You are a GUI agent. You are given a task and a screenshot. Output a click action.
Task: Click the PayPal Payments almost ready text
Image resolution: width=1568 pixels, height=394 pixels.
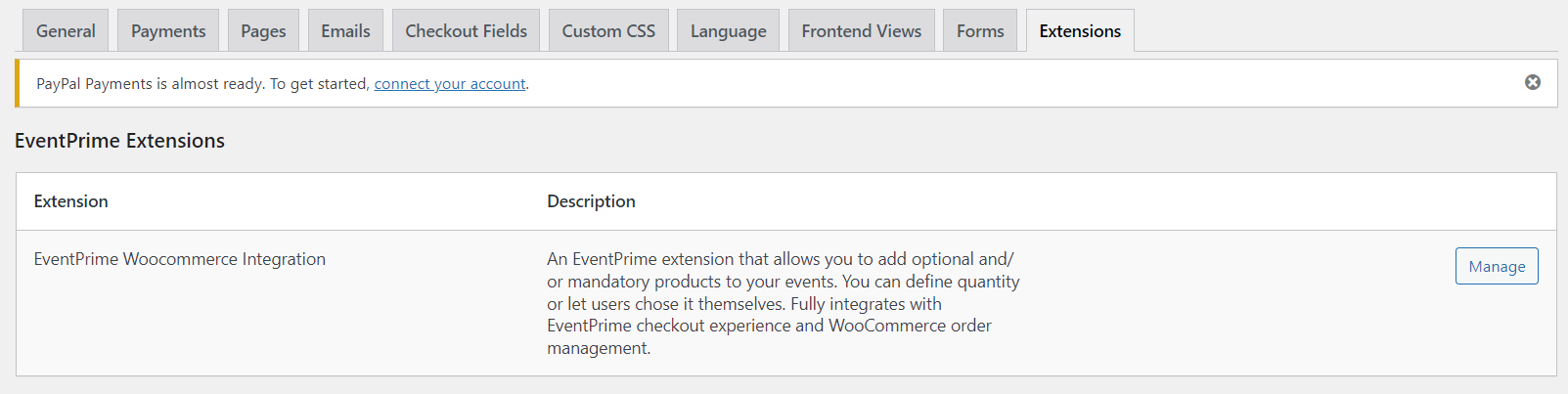203,84
